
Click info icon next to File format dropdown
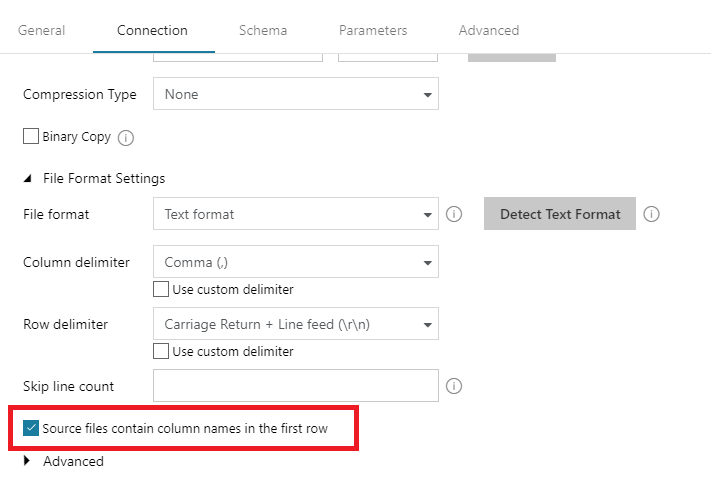point(454,214)
